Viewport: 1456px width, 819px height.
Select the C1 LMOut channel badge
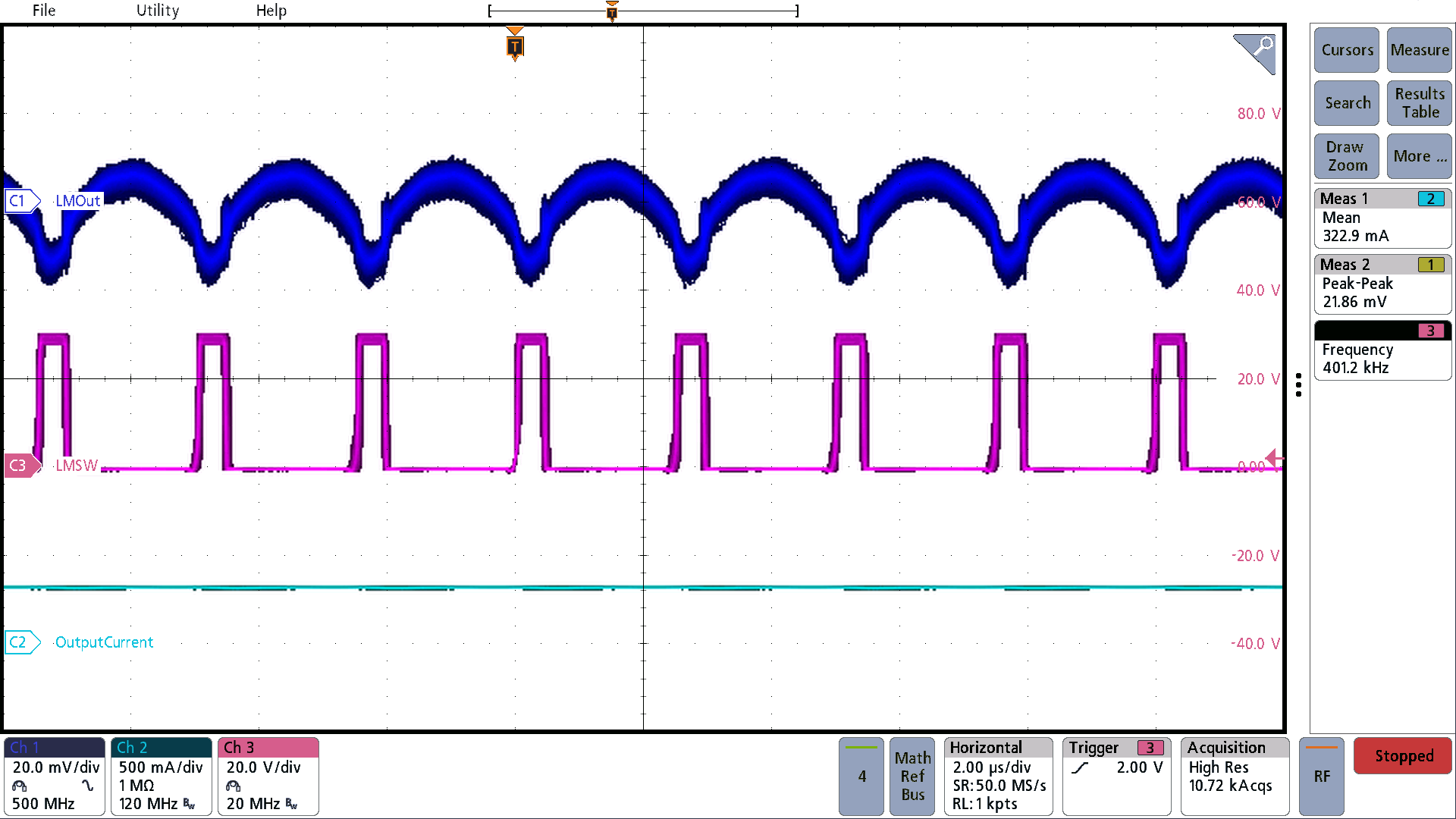[x=20, y=200]
